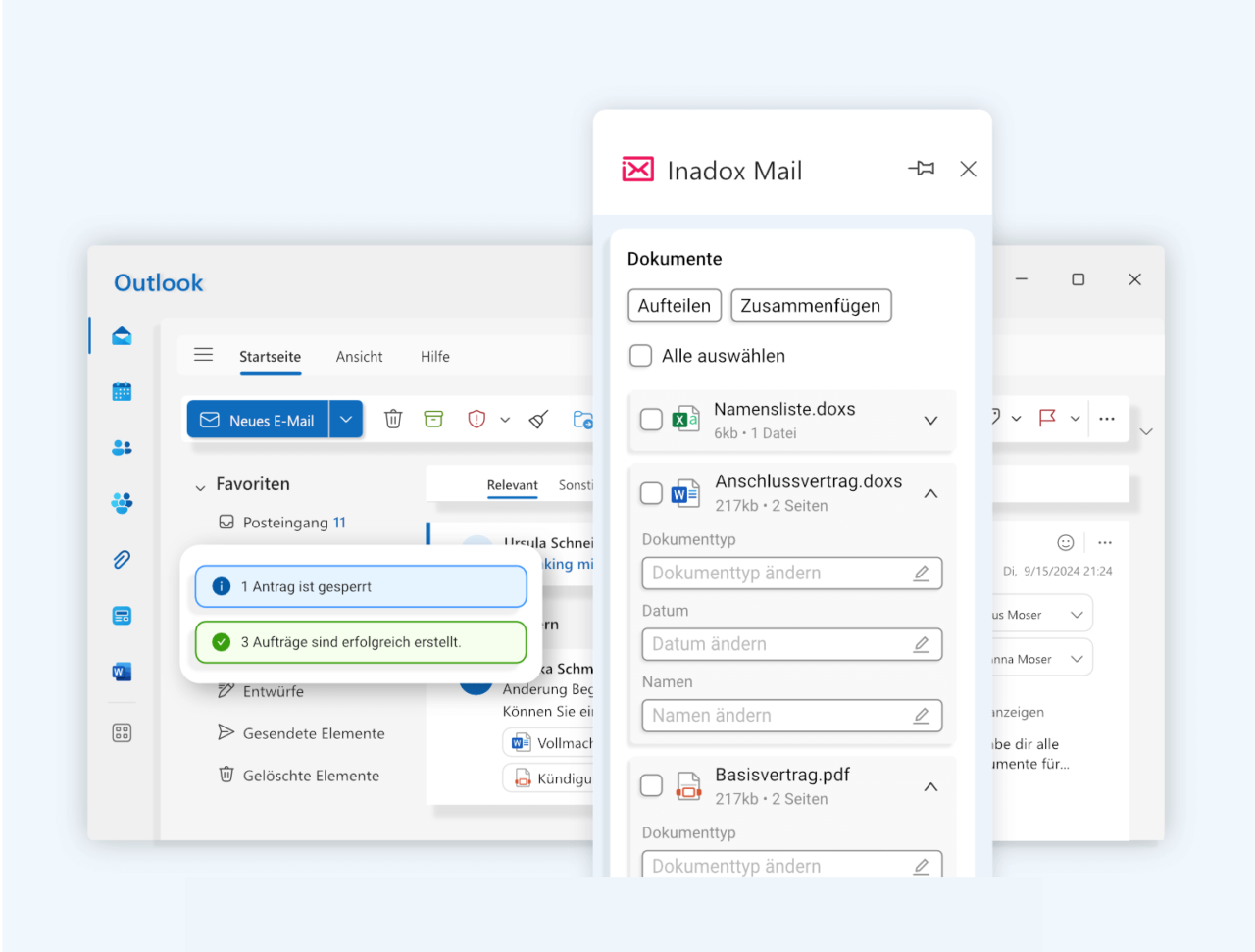1255x952 pixels.
Task: Click the sweep broom toolbar icon
Action: pos(538,420)
